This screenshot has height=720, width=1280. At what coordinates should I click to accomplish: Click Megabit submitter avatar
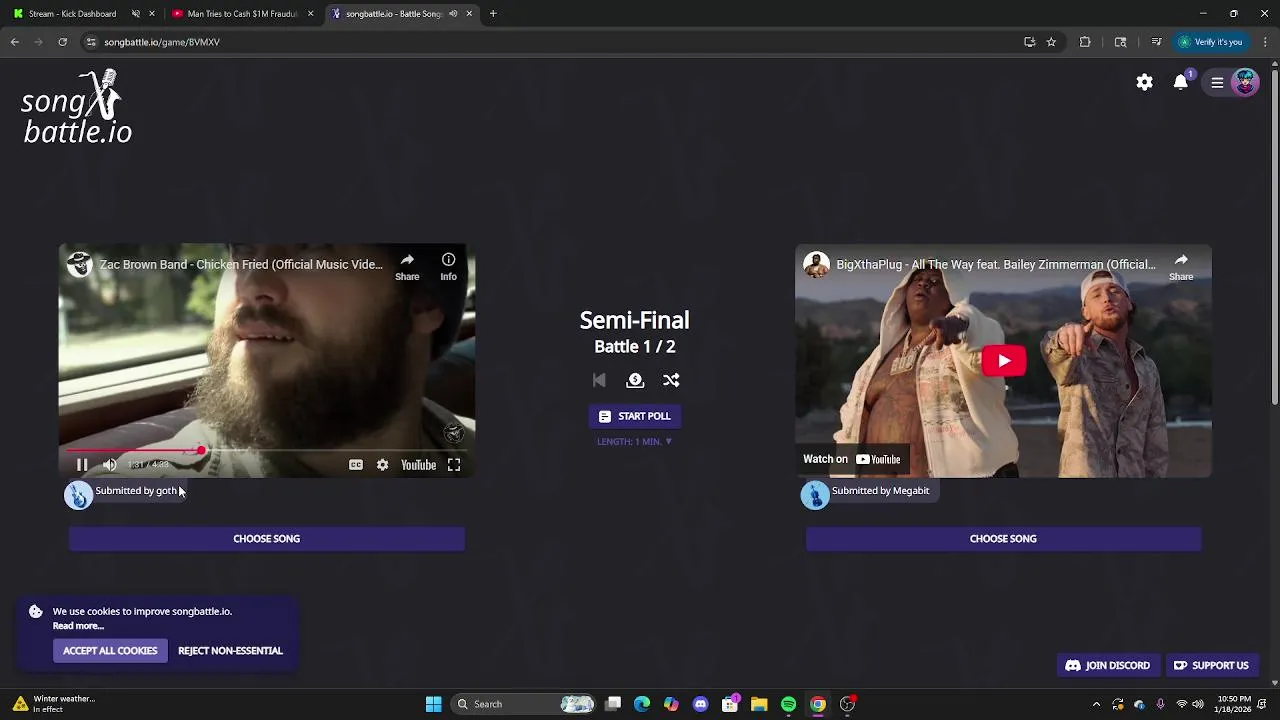click(x=815, y=494)
